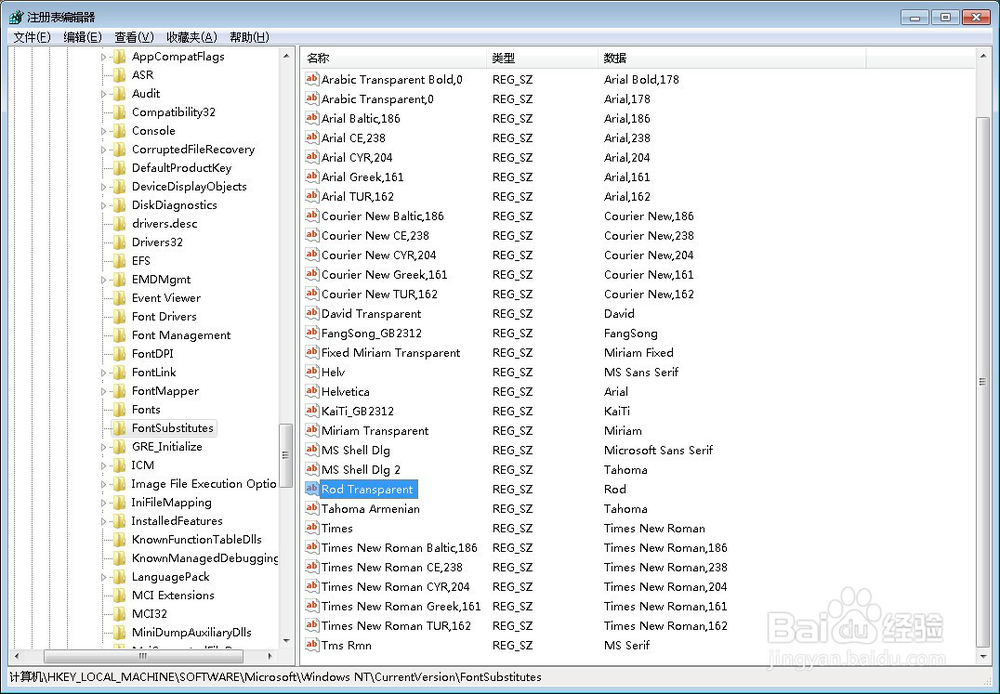1000x694 pixels.
Task: Click the ab icon beside MS Shell Dlg
Action: pyautogui.click(x=311, y=450)
